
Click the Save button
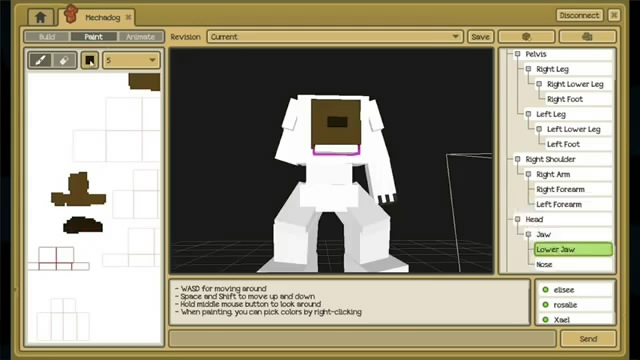coord(480,37)
